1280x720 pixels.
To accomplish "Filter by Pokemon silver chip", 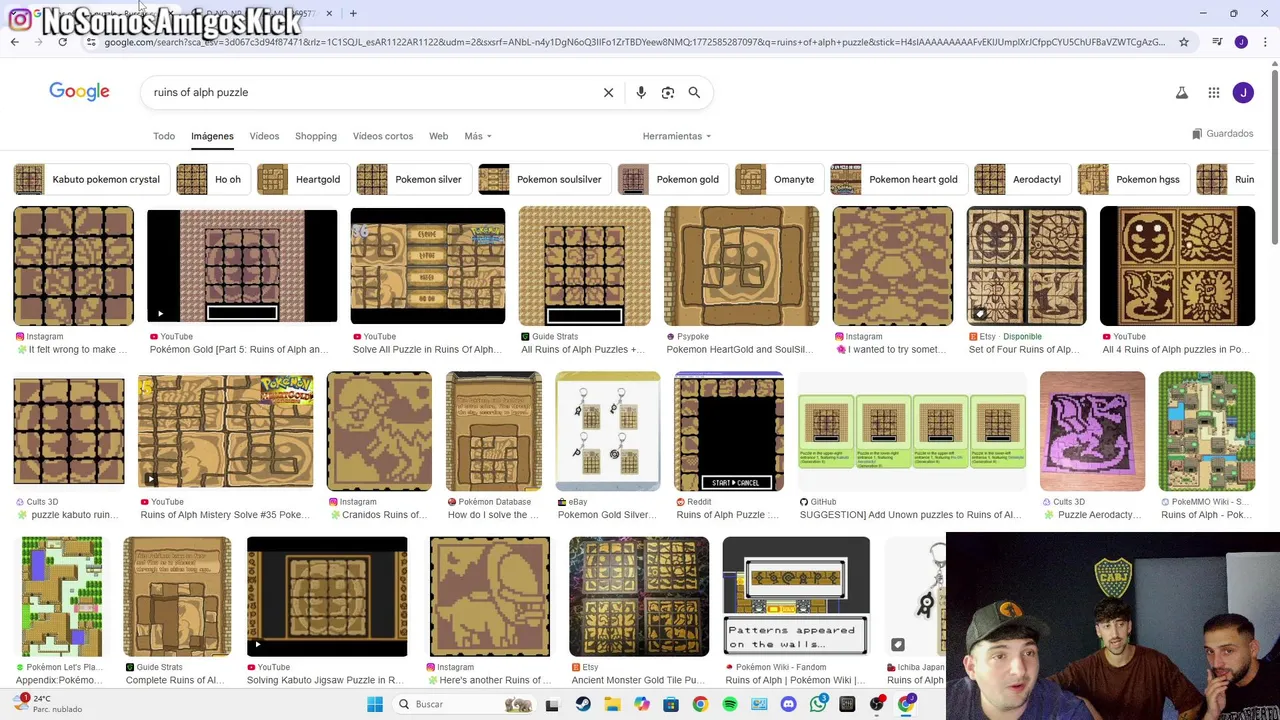I will (412, 179).
